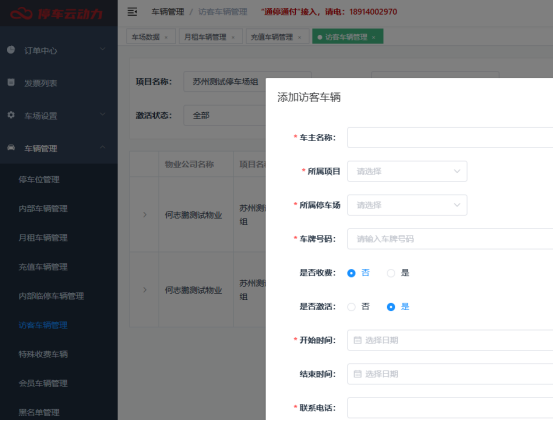
Task: Click the calendar icon in 开始时间 field
Action: tap(358, 340)
